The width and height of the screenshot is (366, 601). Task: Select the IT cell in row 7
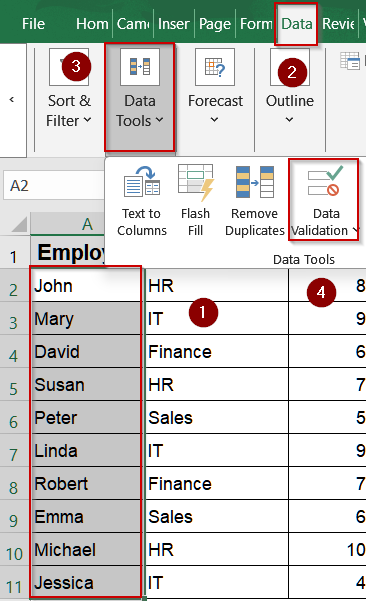[217, 450]
